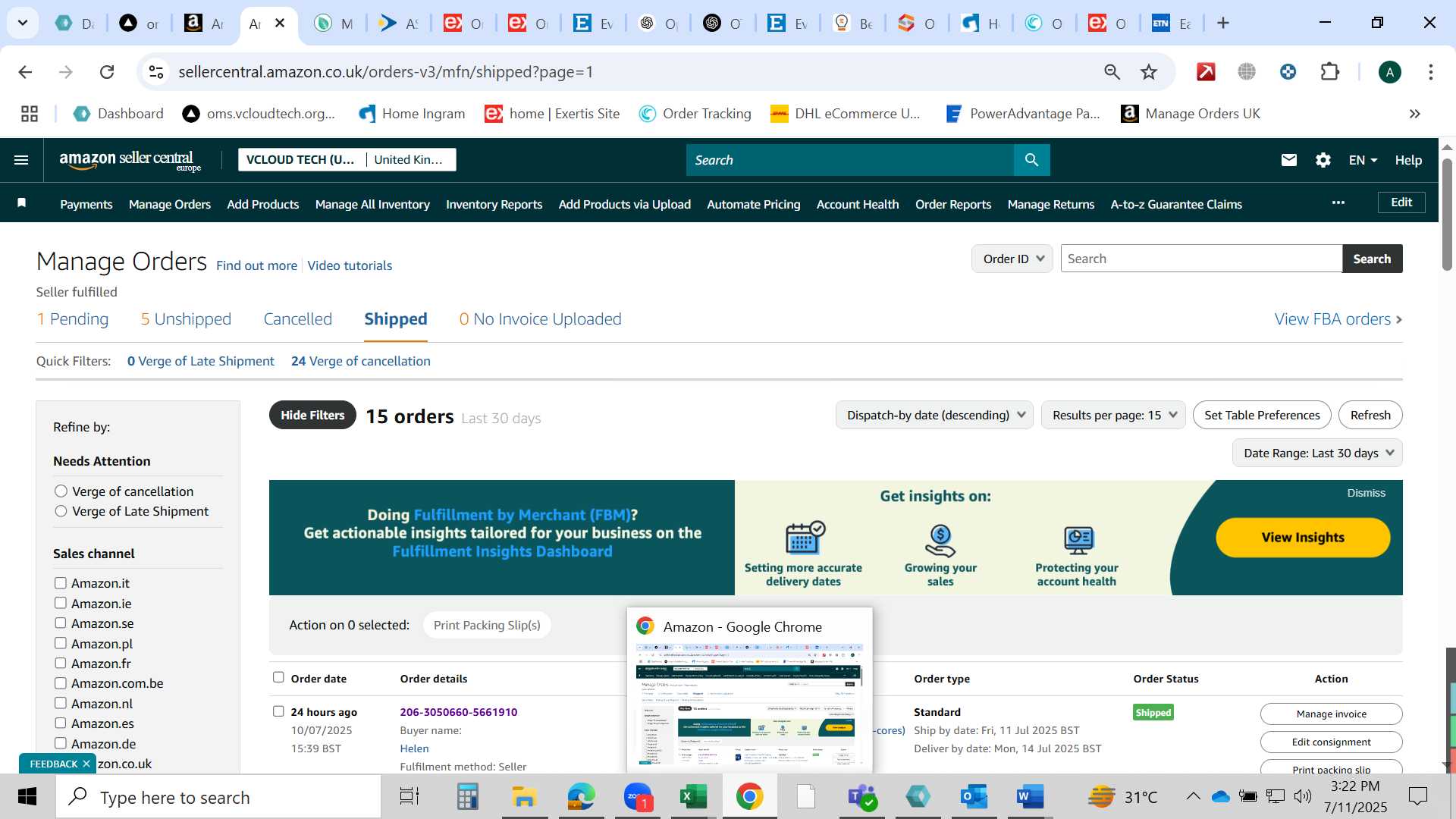Click the Windows Start button
Image resolution: width=1456 pixels, height=819 pixels.
click(x=27, y=797)
